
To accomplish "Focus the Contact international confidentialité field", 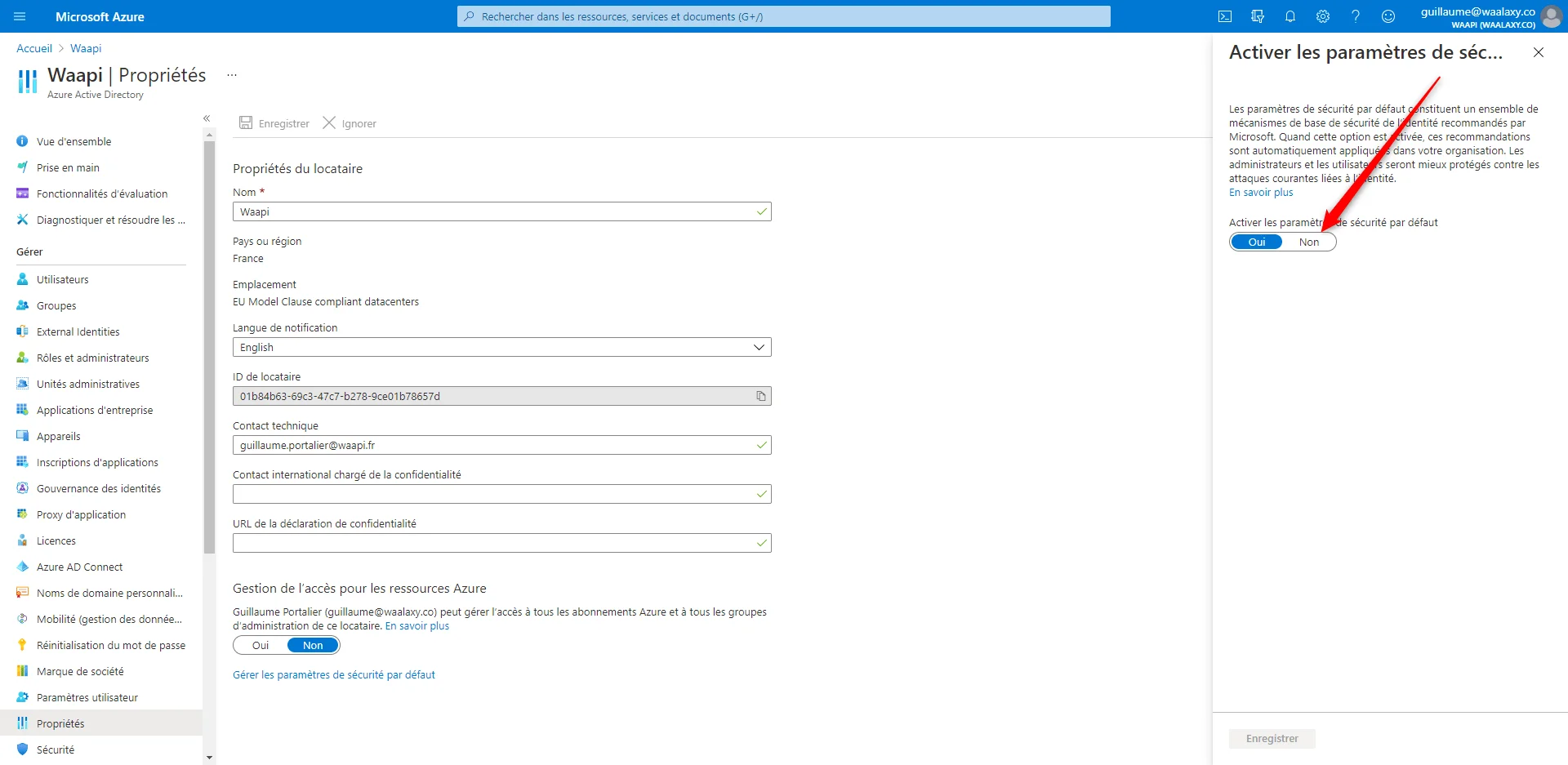I will click(502, 494).
